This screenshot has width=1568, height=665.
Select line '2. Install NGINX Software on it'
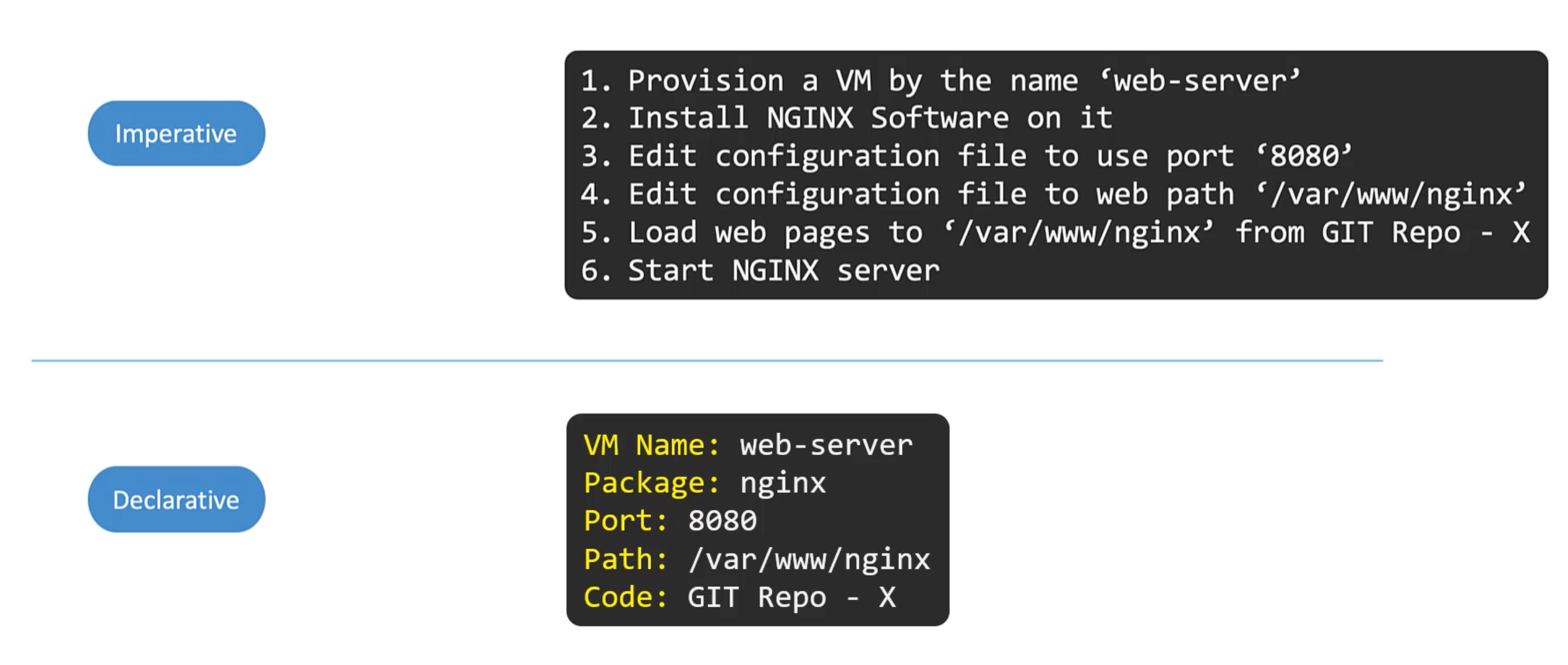tap(847, 118)
